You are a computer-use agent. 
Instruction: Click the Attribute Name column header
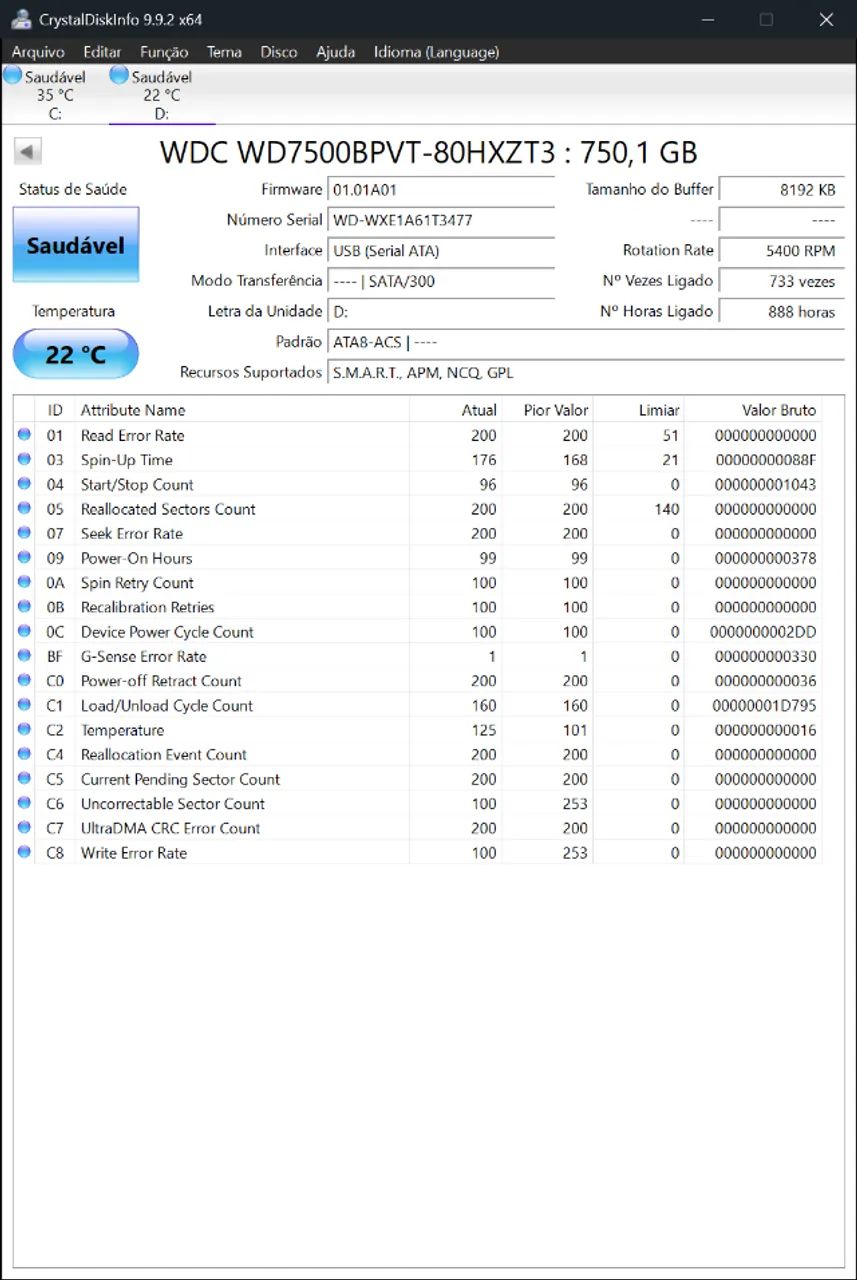click(242, 410)
